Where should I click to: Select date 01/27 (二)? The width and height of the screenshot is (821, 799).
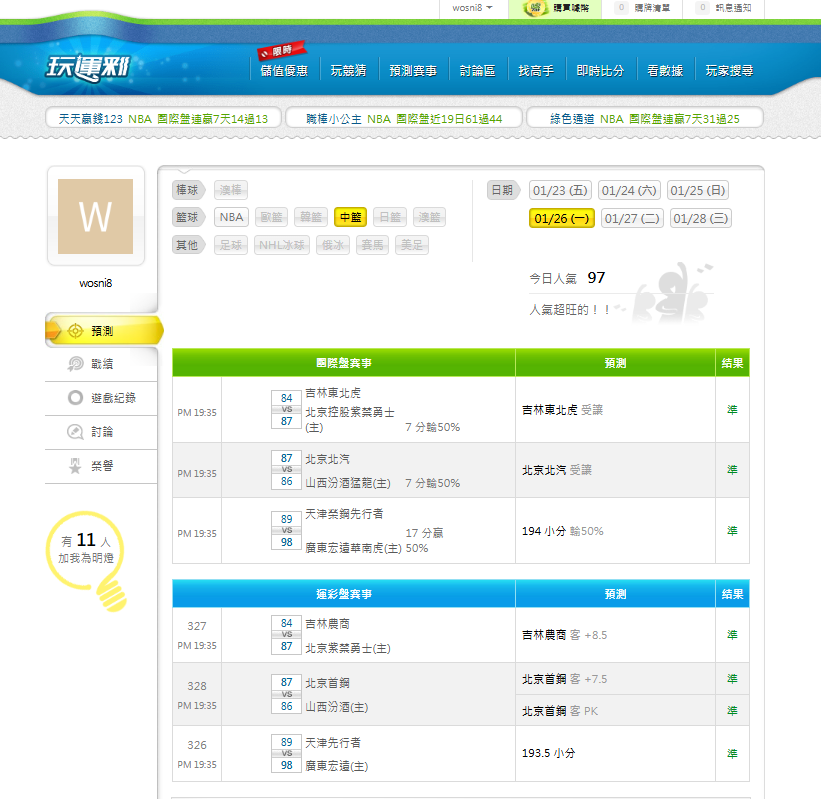click(632, 218)
